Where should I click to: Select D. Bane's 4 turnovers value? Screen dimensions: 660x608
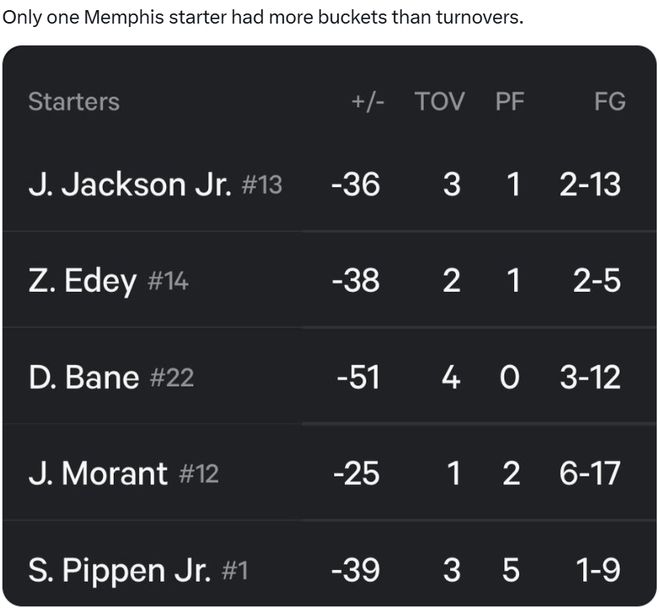pyautogui.click(x=451, y=377)
